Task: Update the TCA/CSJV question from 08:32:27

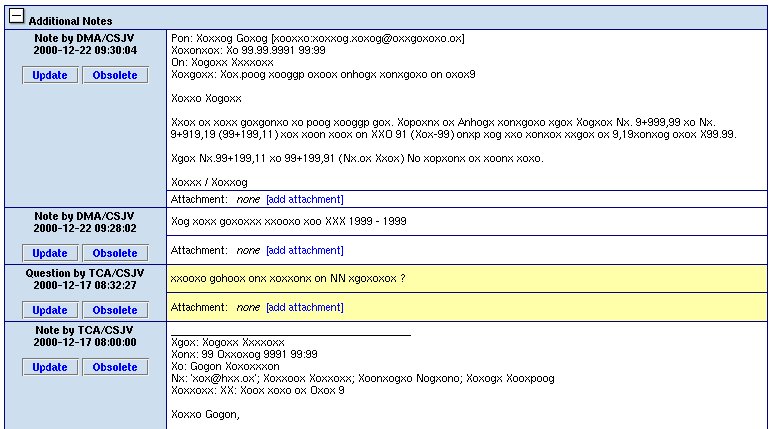Action: tap(50, 310)
